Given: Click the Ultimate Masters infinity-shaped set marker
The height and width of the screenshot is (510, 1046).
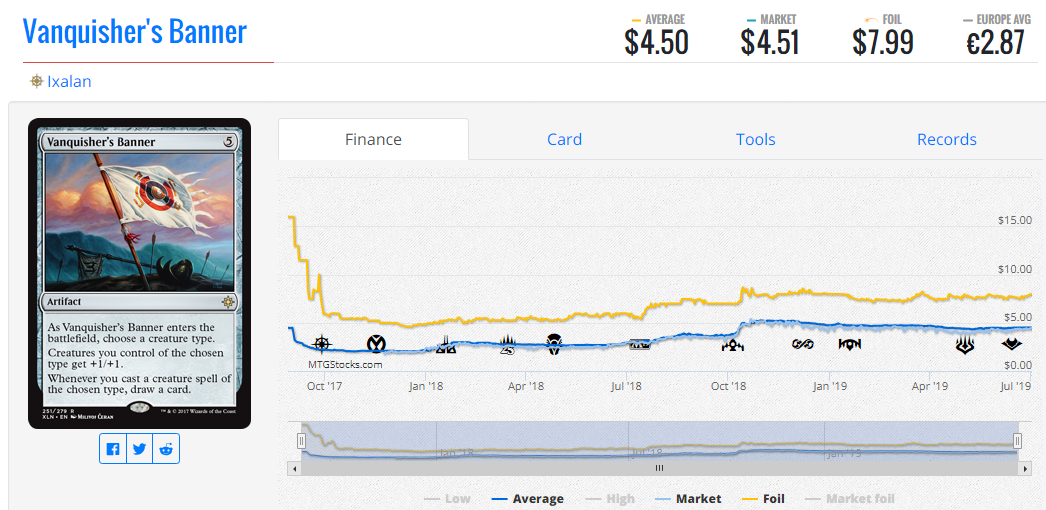Looking at the screenshot, I should coord(801,345).
